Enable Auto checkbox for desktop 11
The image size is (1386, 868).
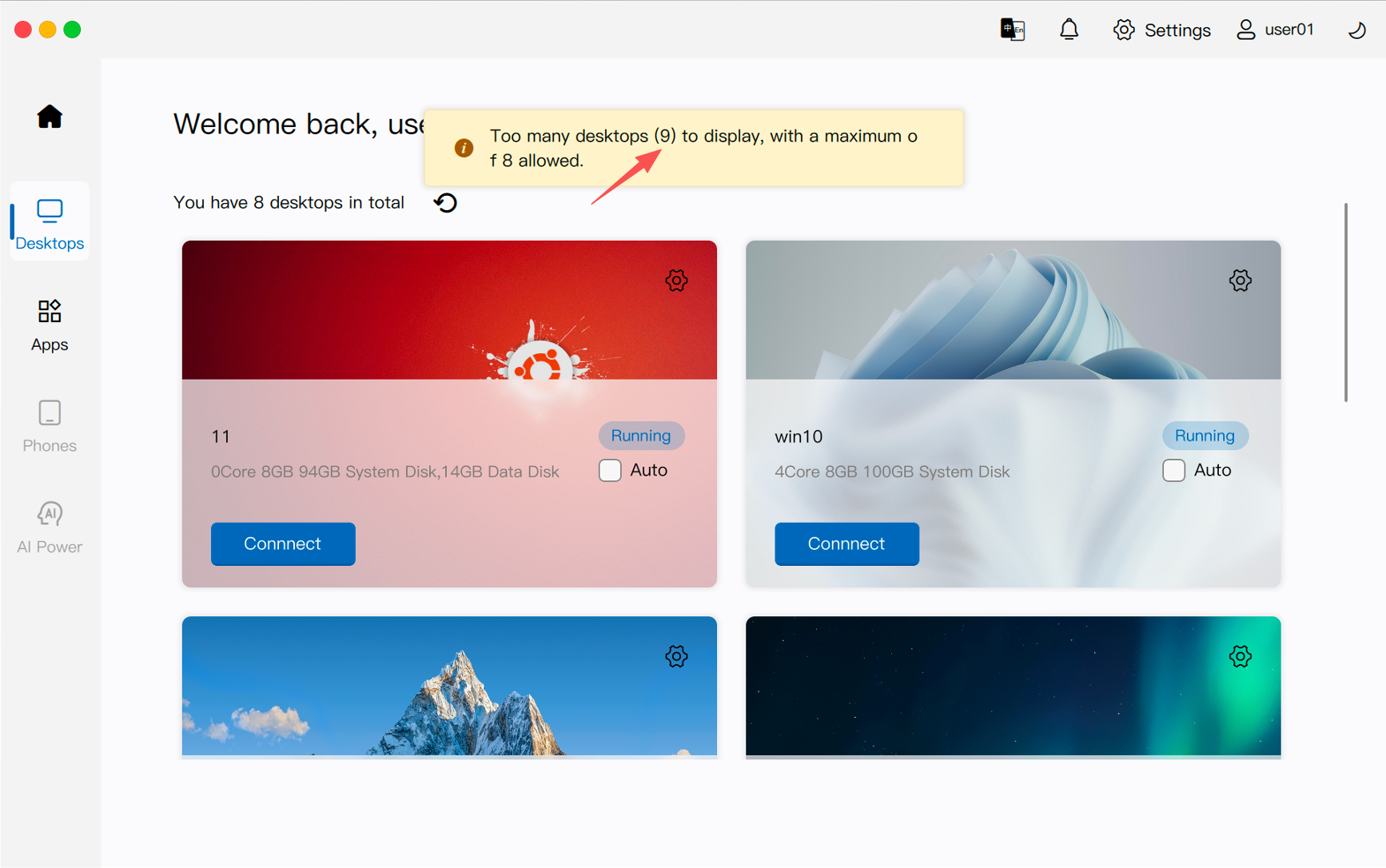click(610, 470)
